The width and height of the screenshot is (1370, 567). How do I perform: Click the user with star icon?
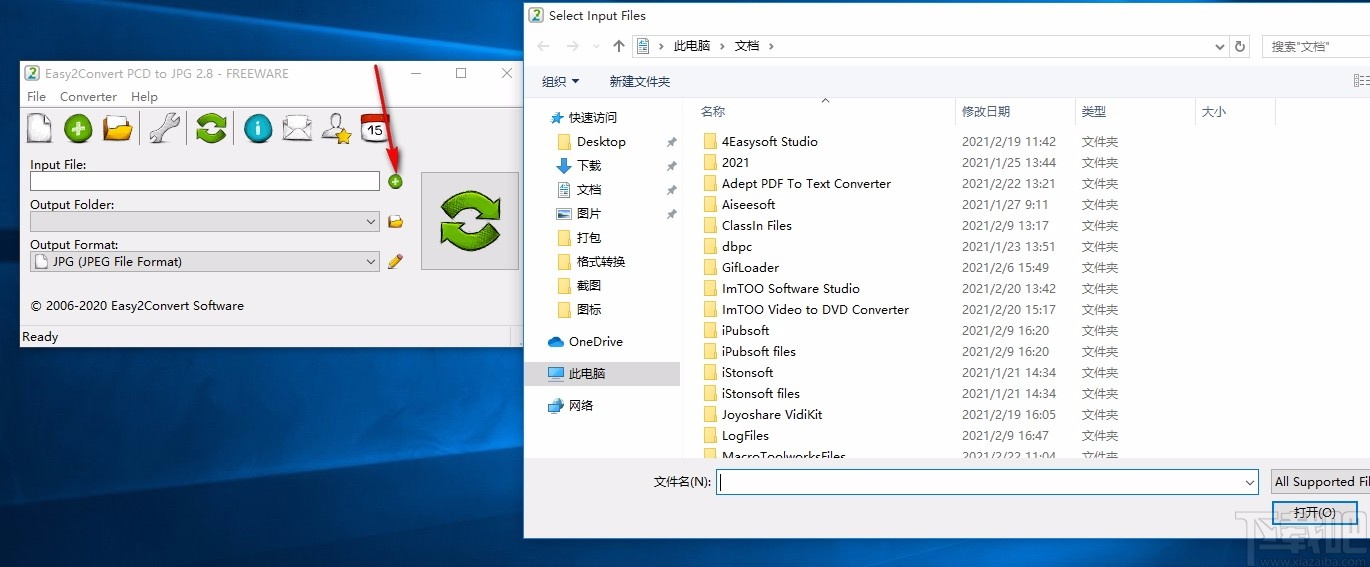[x=336, y=128]
